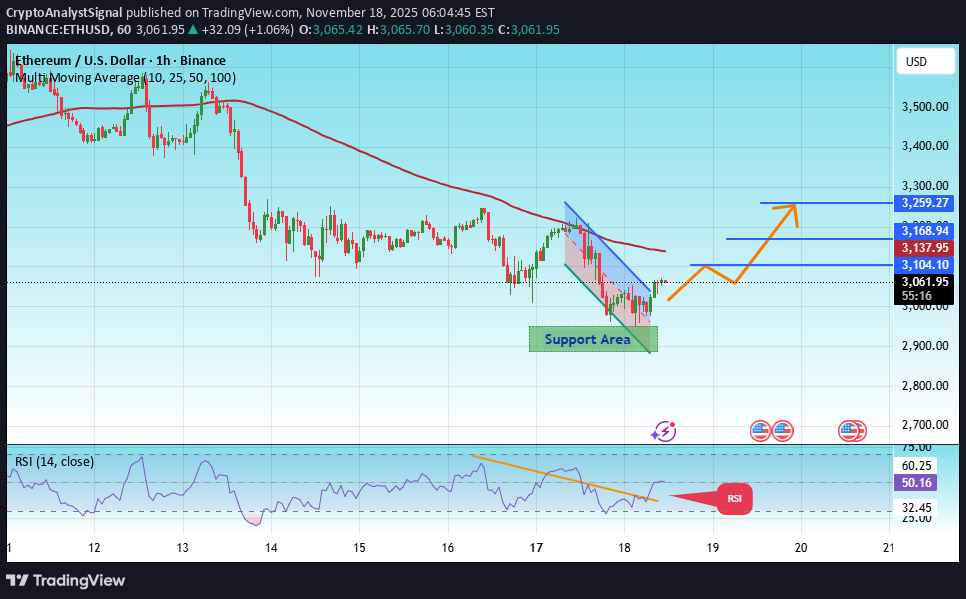
Task: Click the RSI (14, close) legend
Action: point(55,461)
